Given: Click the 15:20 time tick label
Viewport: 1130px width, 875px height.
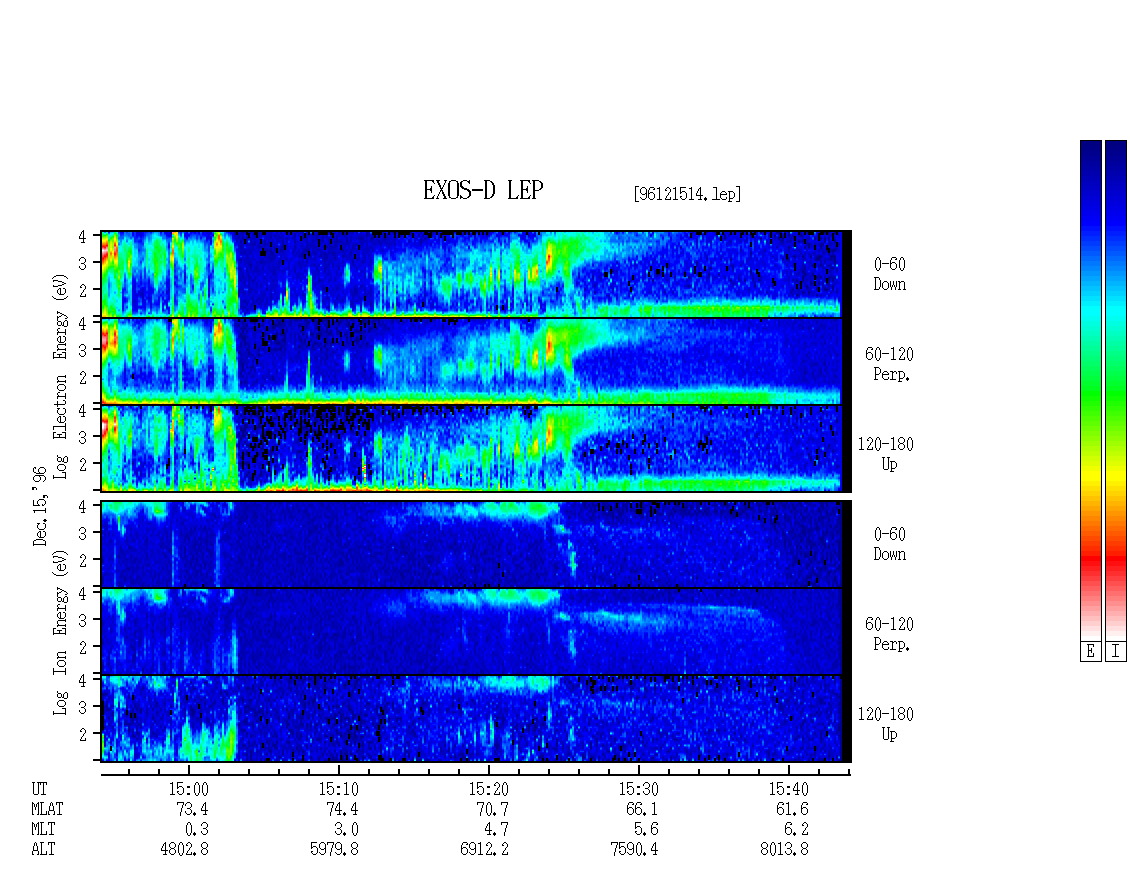Looking at the screenshot, I should point(488,789).
